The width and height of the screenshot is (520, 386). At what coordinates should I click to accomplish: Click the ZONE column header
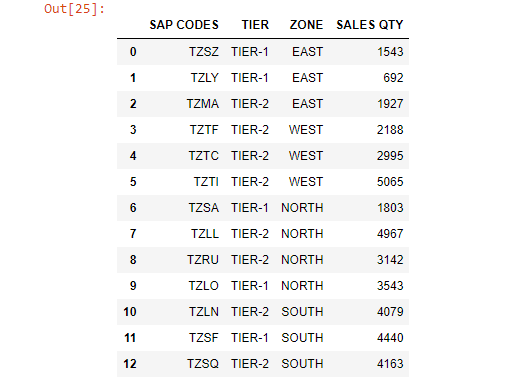click(x=306, y=25)
